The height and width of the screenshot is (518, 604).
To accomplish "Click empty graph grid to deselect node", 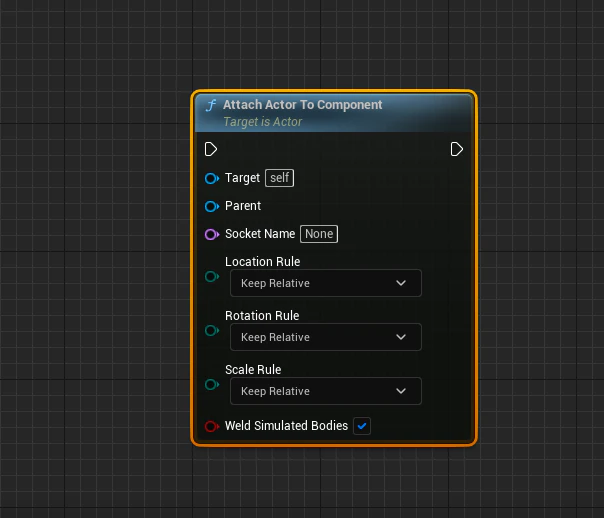I will (96, 270).
